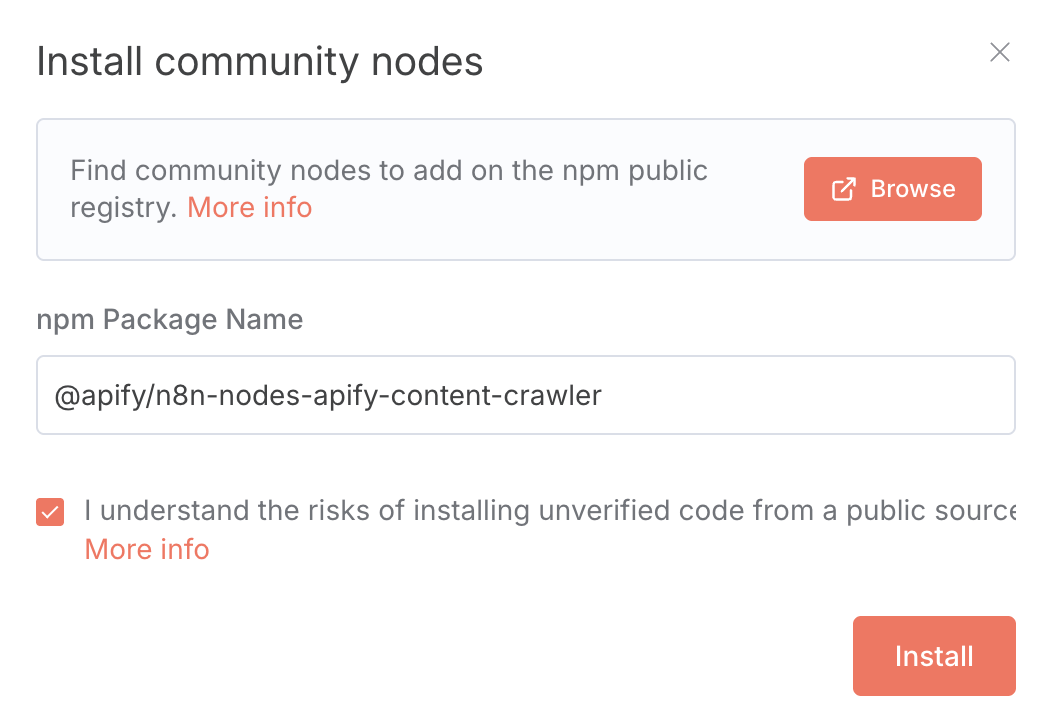Screen dimensions: 1056x728
Task: Focus the text field under npm Package Name
Action: tap(526, 395)
